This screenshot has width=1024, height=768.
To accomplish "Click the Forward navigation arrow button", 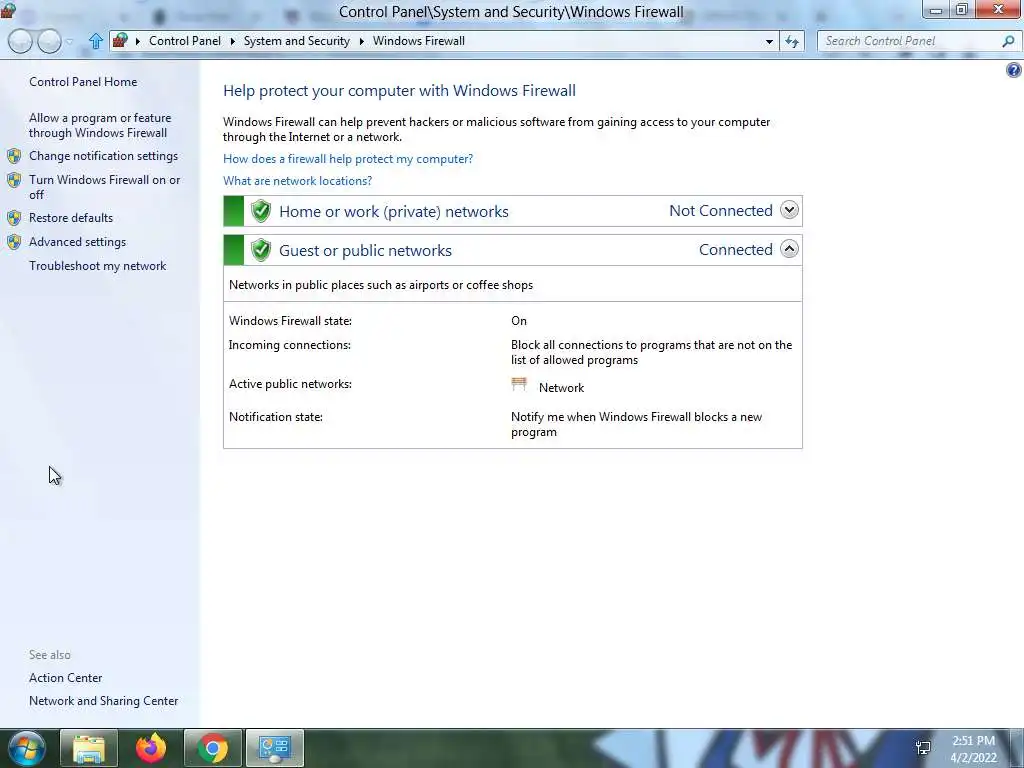I will (x=50, y=41).
